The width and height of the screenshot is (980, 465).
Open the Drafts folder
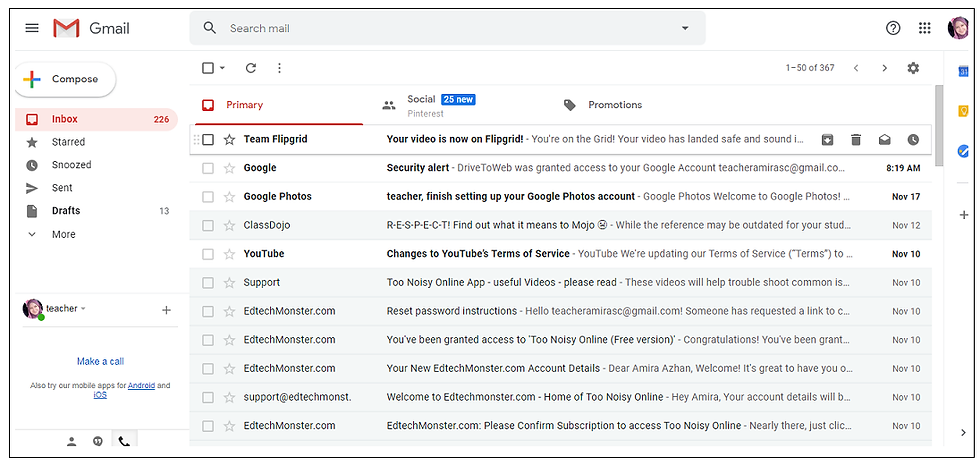(96, 211)
